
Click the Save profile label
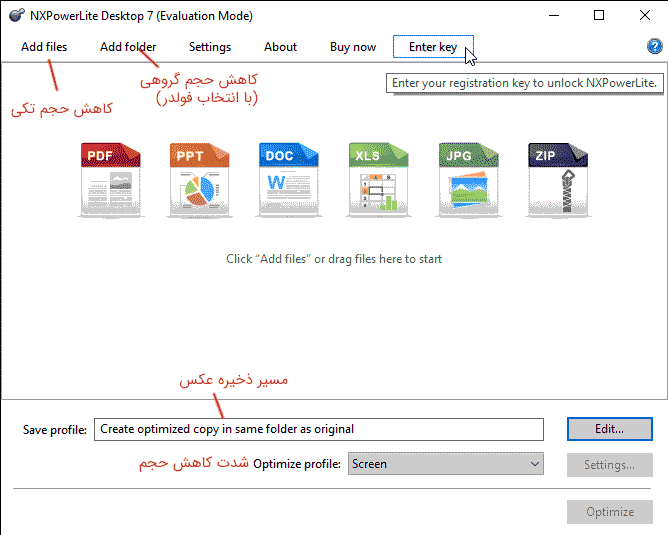click(x=55, y=430)
